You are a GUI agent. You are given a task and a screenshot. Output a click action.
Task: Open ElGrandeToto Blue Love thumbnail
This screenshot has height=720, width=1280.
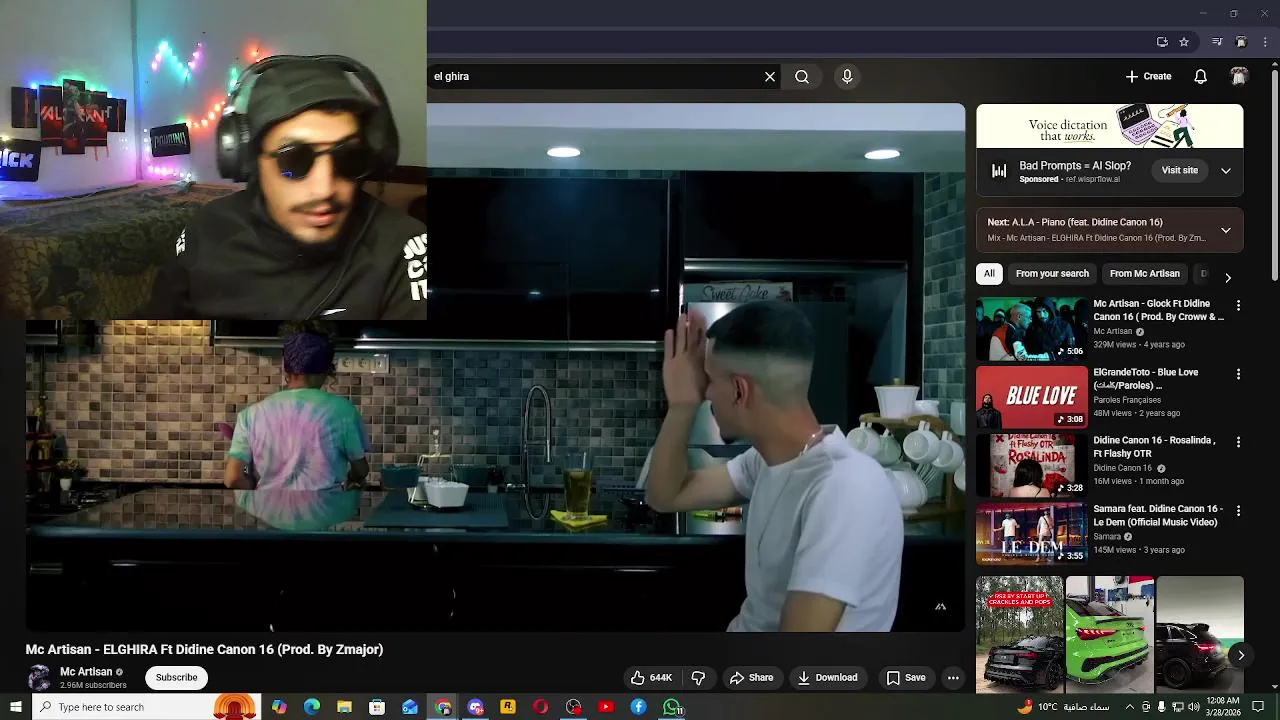point(1031,397)
